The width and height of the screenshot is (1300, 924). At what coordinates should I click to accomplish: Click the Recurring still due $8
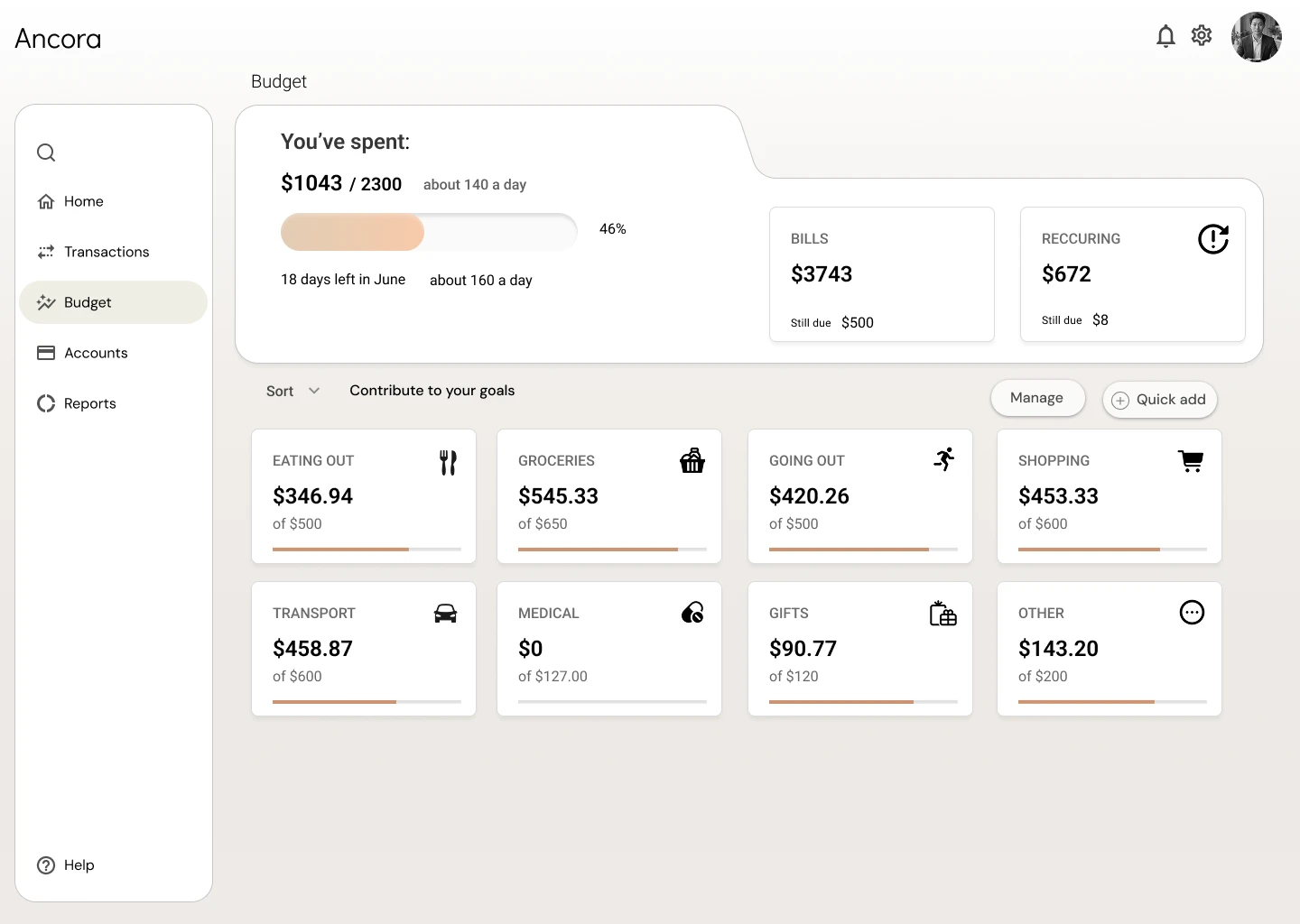click(1100, 320)
